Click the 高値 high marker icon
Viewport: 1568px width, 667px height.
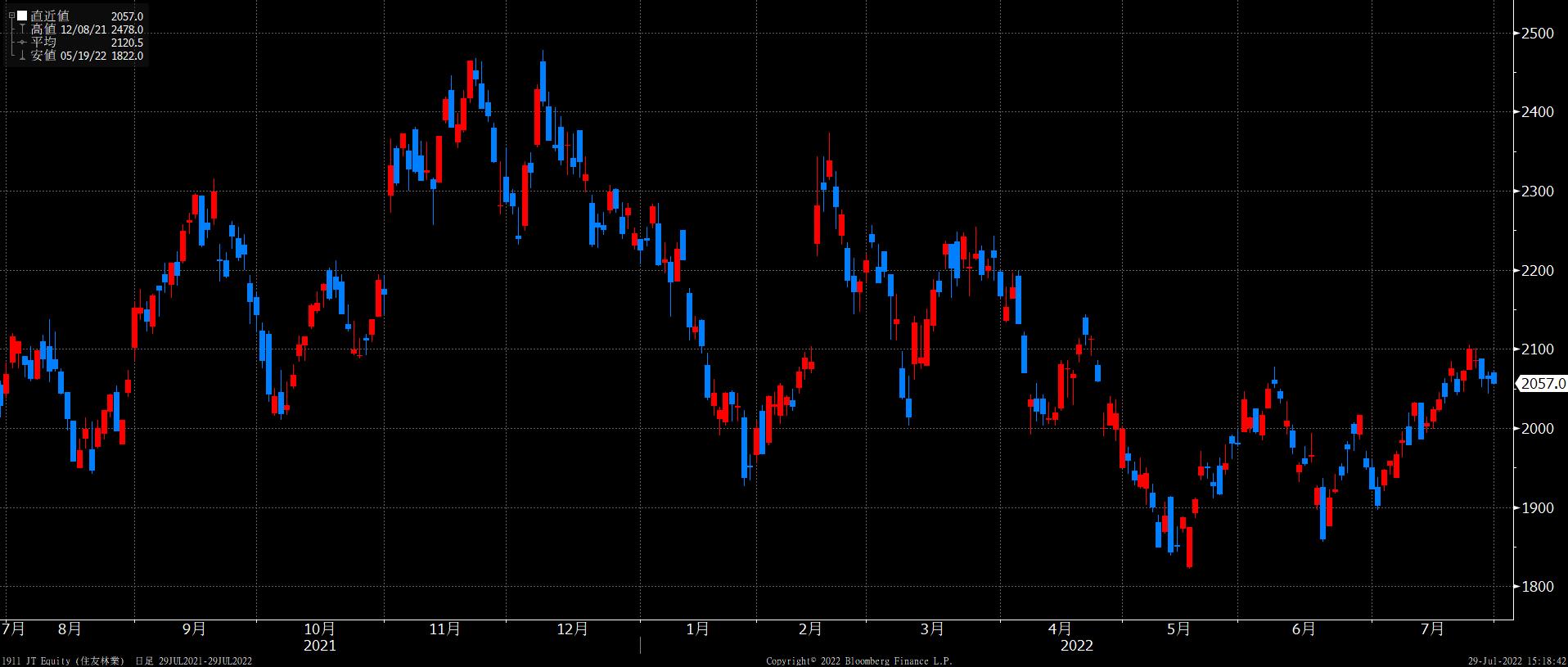click(22, 29)
